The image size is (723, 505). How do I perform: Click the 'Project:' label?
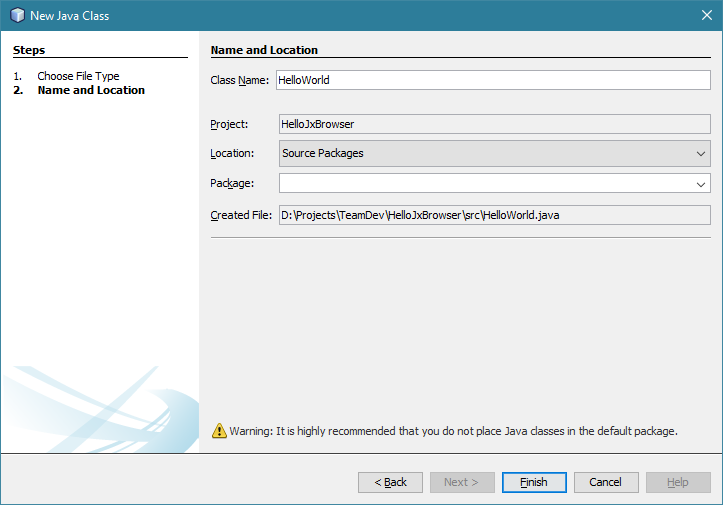tap(229, 125)
